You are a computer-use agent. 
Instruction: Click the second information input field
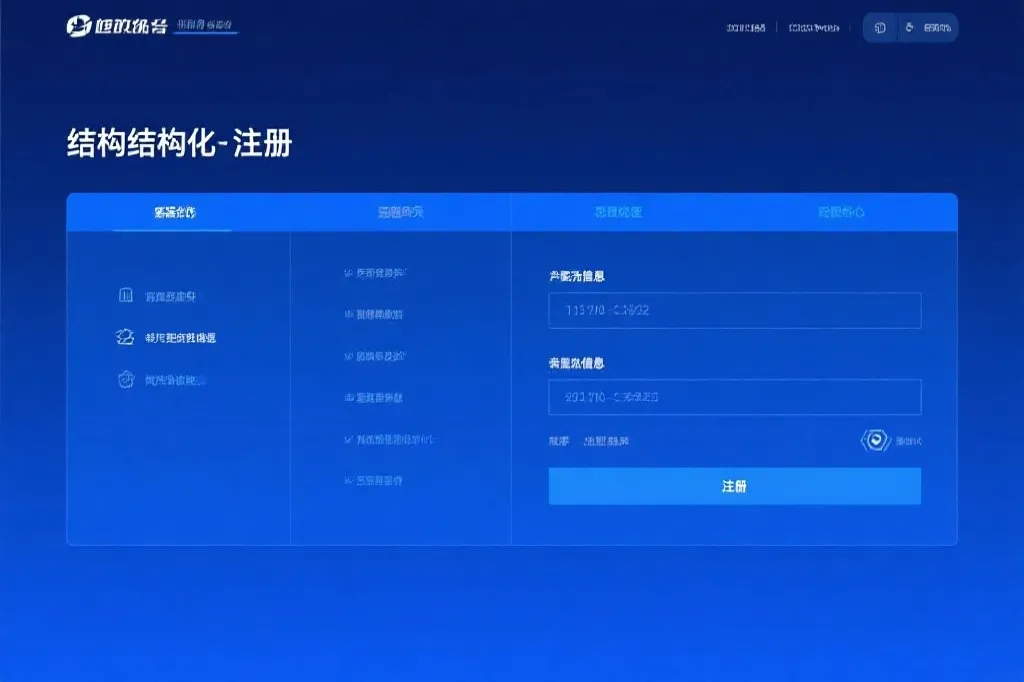(x=734, y=397)
